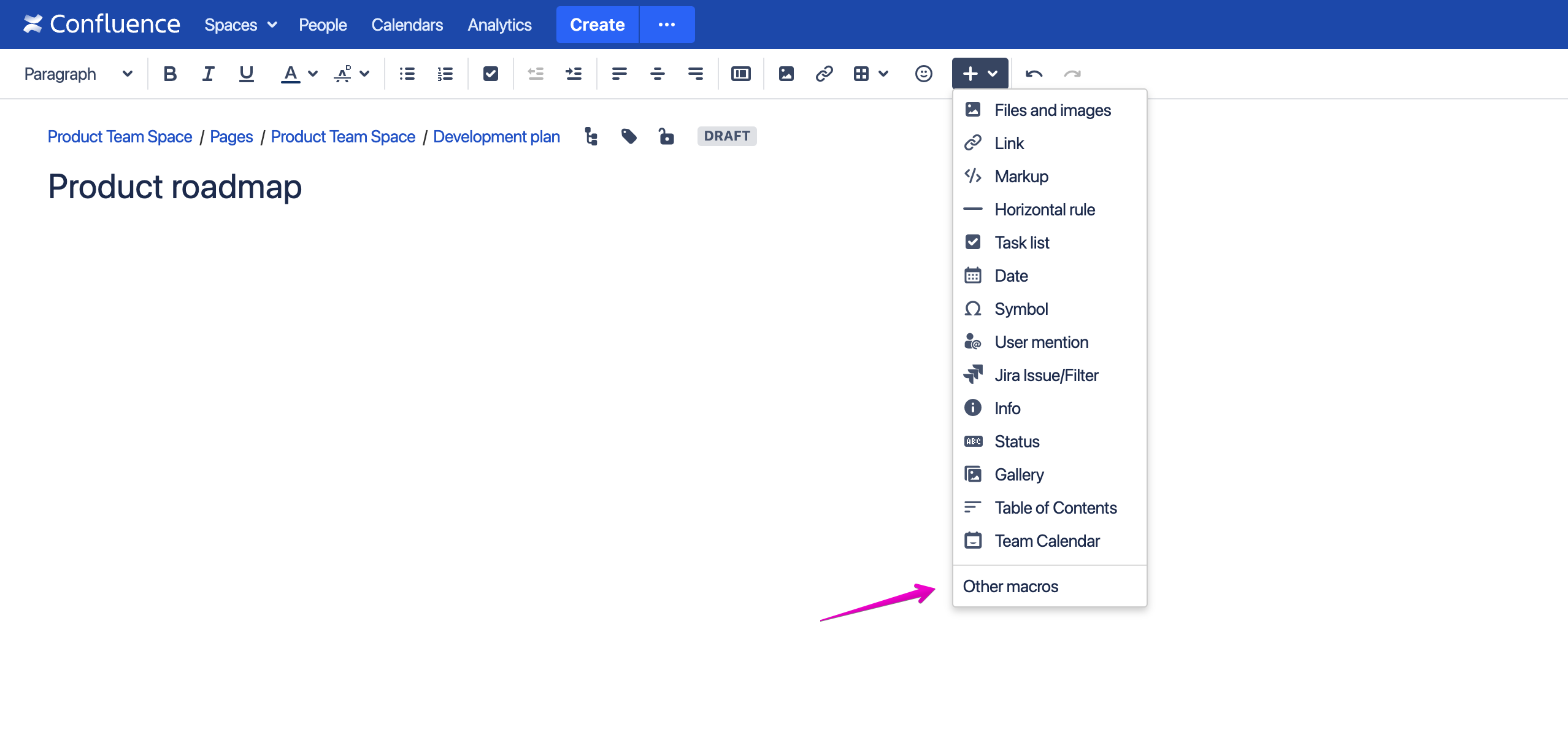Screen dimensions: 1568x745
Task: Click the numbered list icon
Action: [445, 74]
